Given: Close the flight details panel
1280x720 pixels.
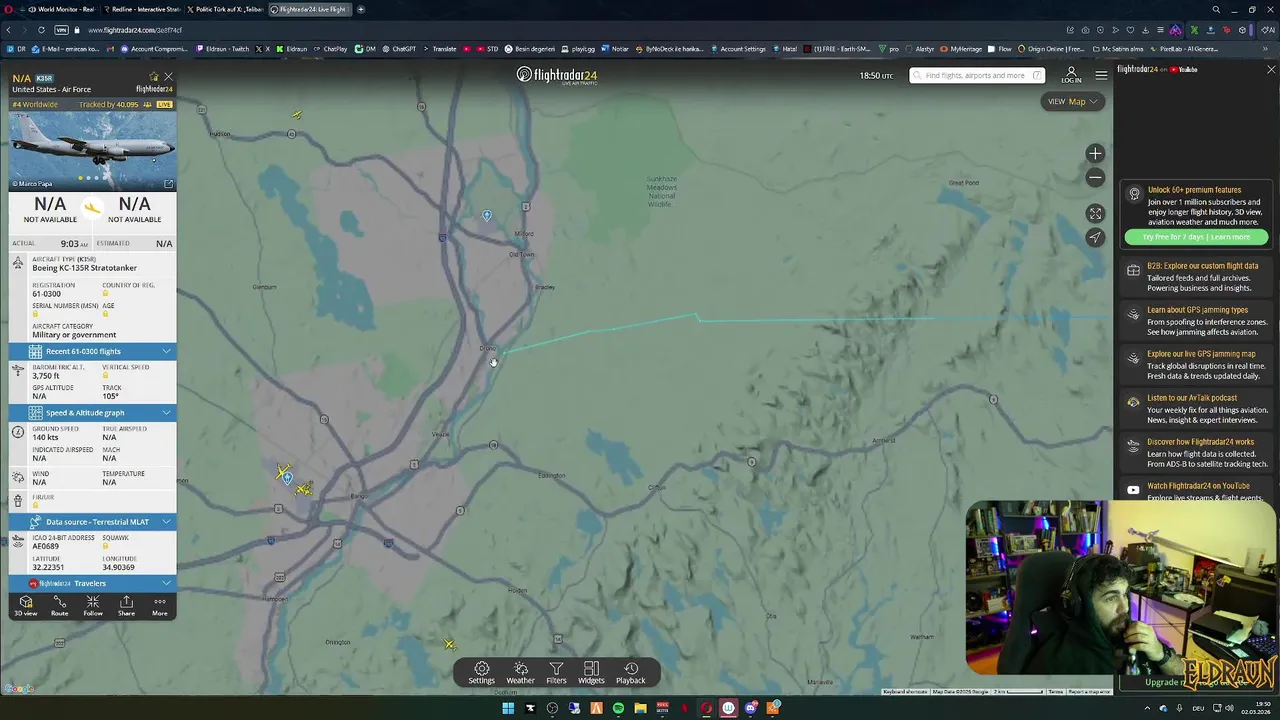Looking at the screenshot, I should tap(168, 77).
